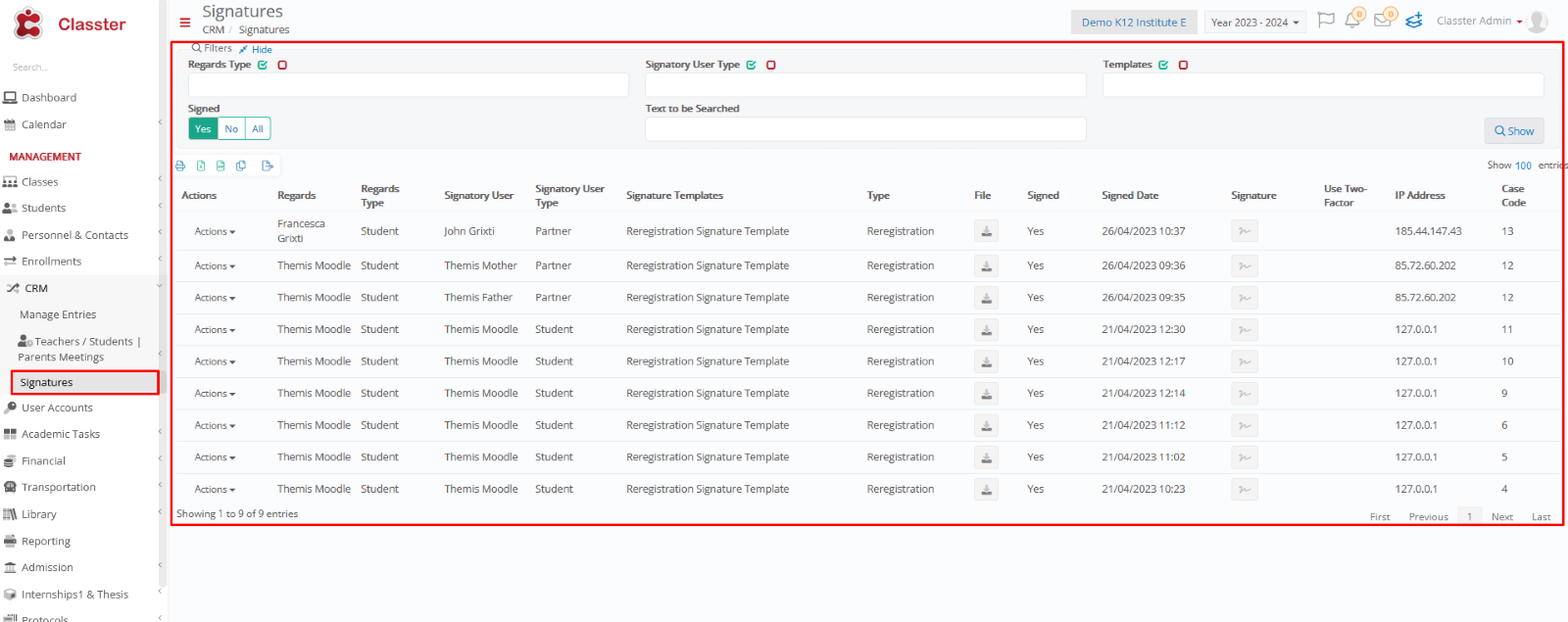
Task: Open the notifications bell
Action: [1353, 20]
